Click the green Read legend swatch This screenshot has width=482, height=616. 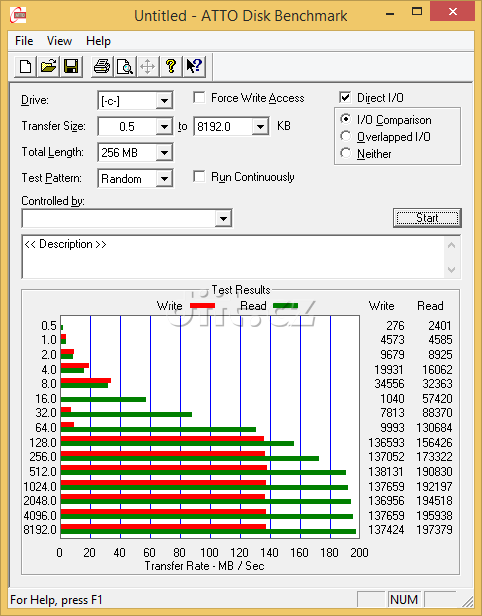(x=285, y=306)
